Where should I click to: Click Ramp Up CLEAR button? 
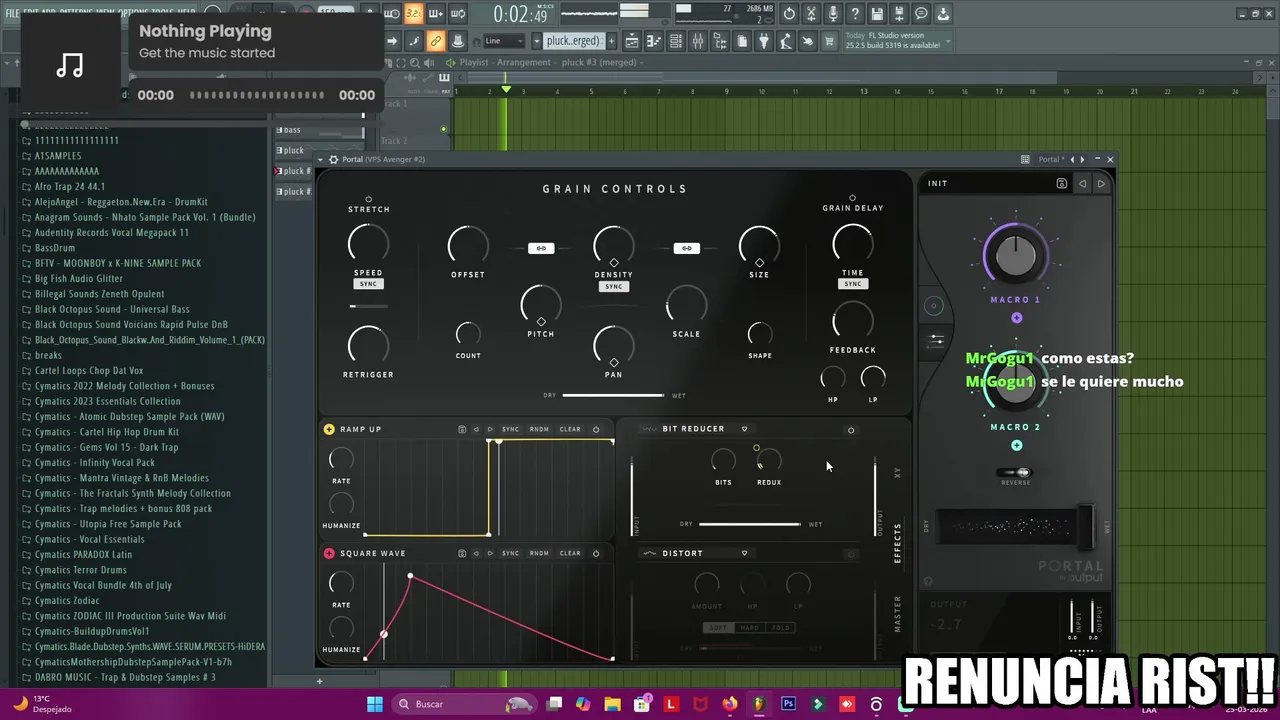click(570, 429)
